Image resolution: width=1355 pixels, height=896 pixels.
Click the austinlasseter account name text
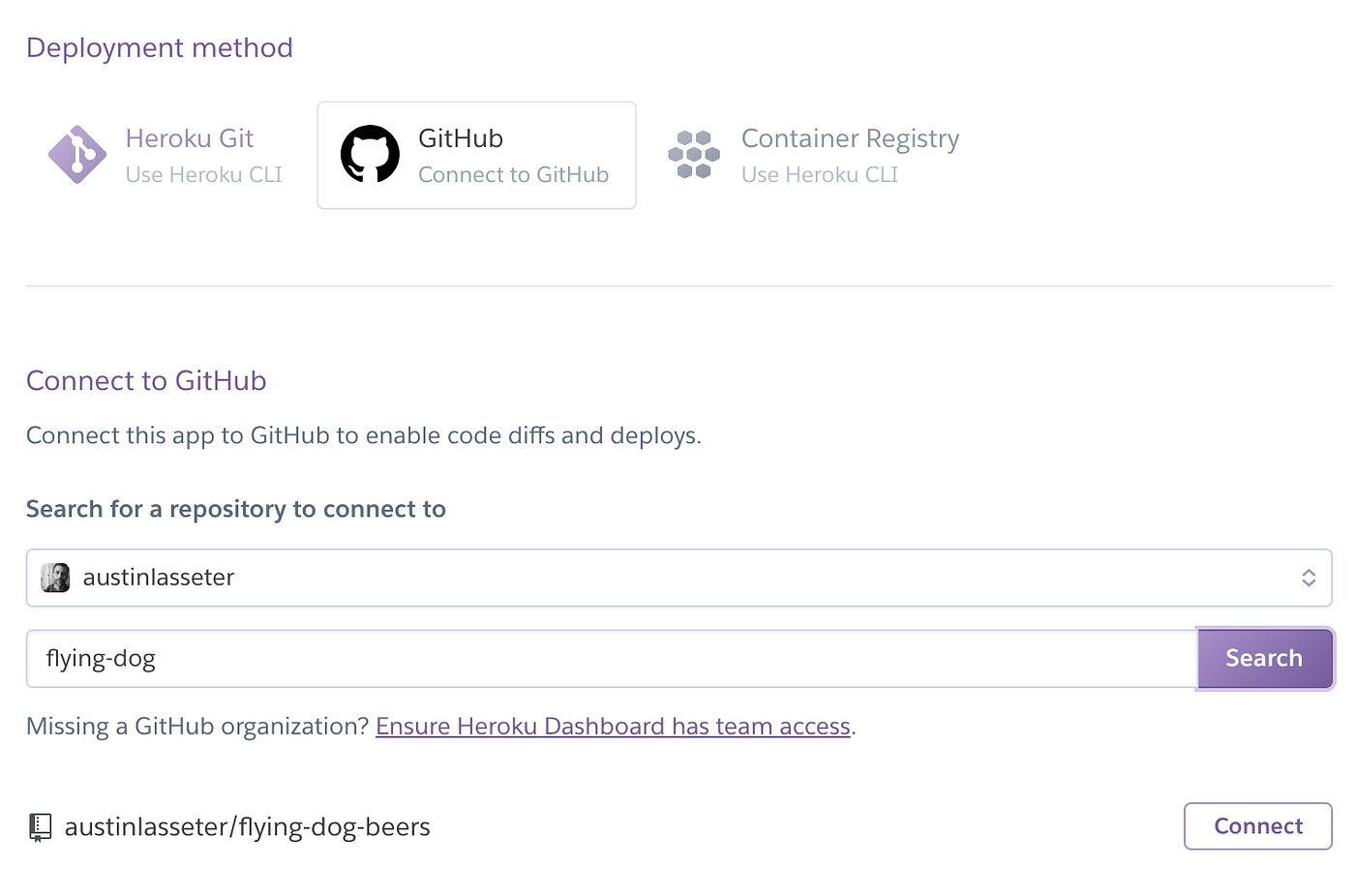coord(159,578)
